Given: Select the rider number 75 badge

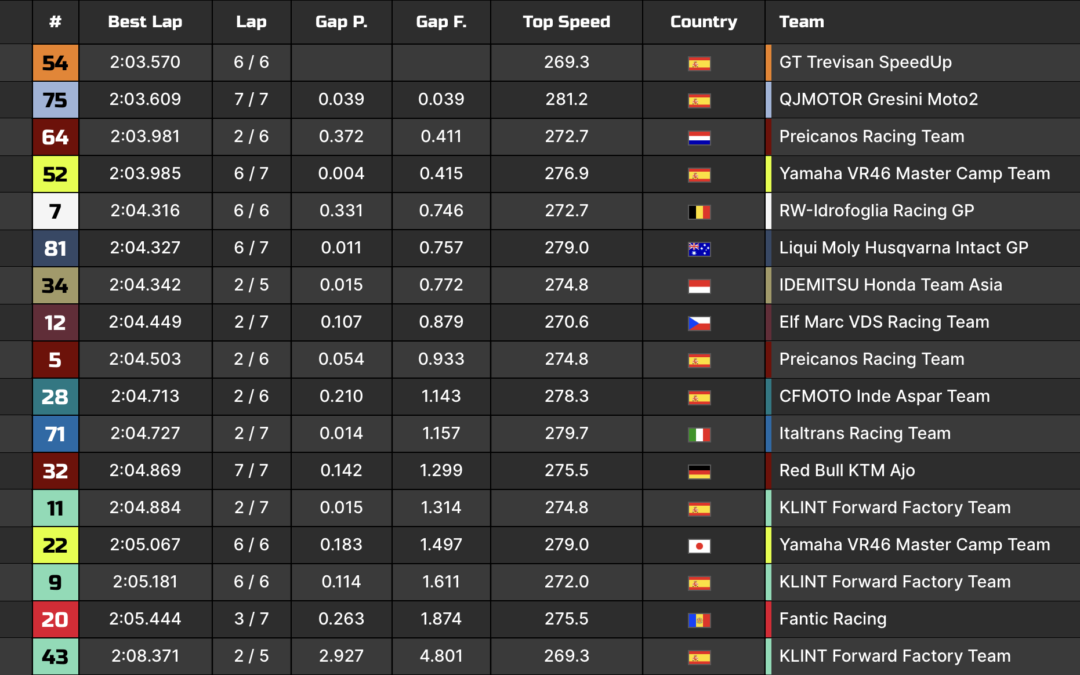Looking at the screenshot, I should pos(55,100).
